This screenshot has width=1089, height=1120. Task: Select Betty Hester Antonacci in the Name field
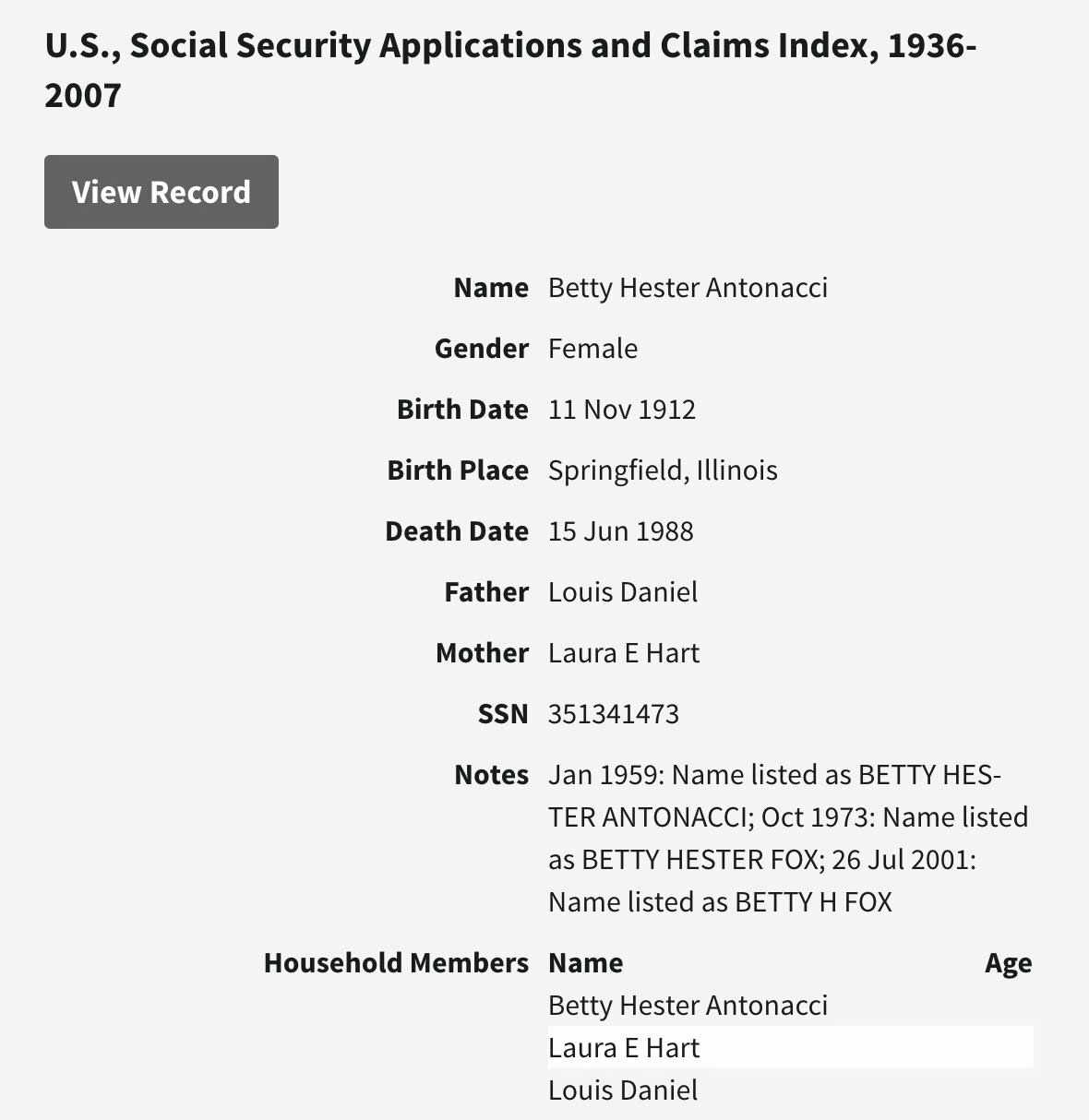click(x=688, y=288)
